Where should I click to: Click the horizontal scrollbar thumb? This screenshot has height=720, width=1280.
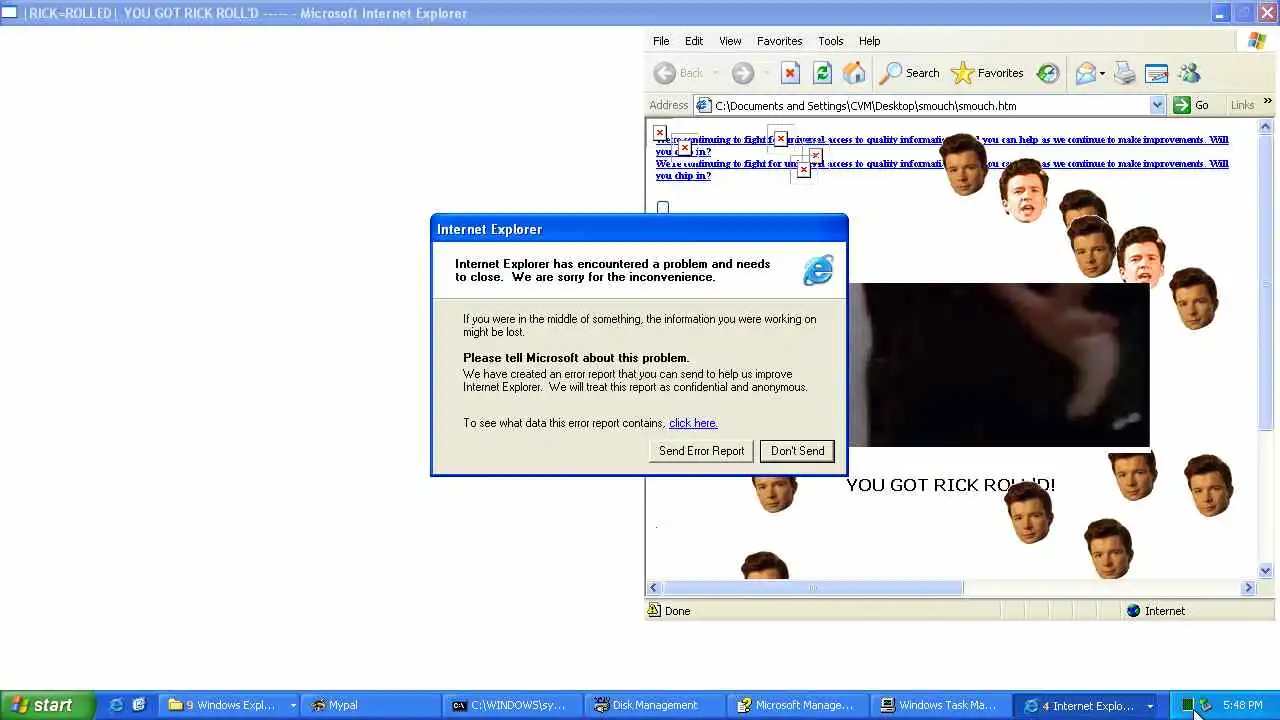(813, 588)
